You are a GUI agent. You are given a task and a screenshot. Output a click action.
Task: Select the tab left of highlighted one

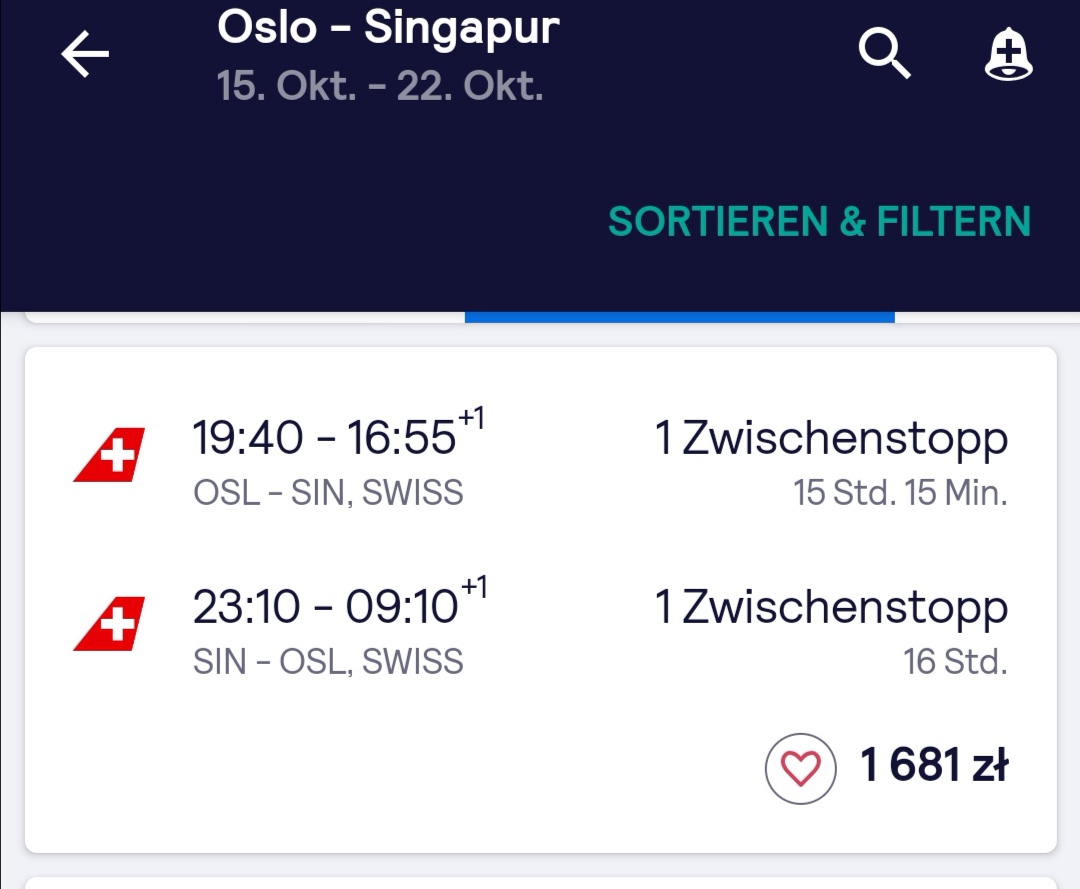tap(245, 317)
